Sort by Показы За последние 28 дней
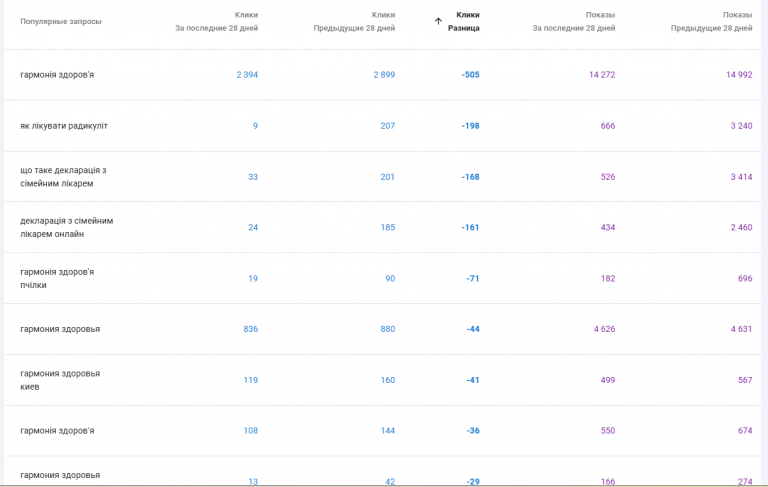The image size is (768, 487). pyautogui.click(x=574, y=21)
